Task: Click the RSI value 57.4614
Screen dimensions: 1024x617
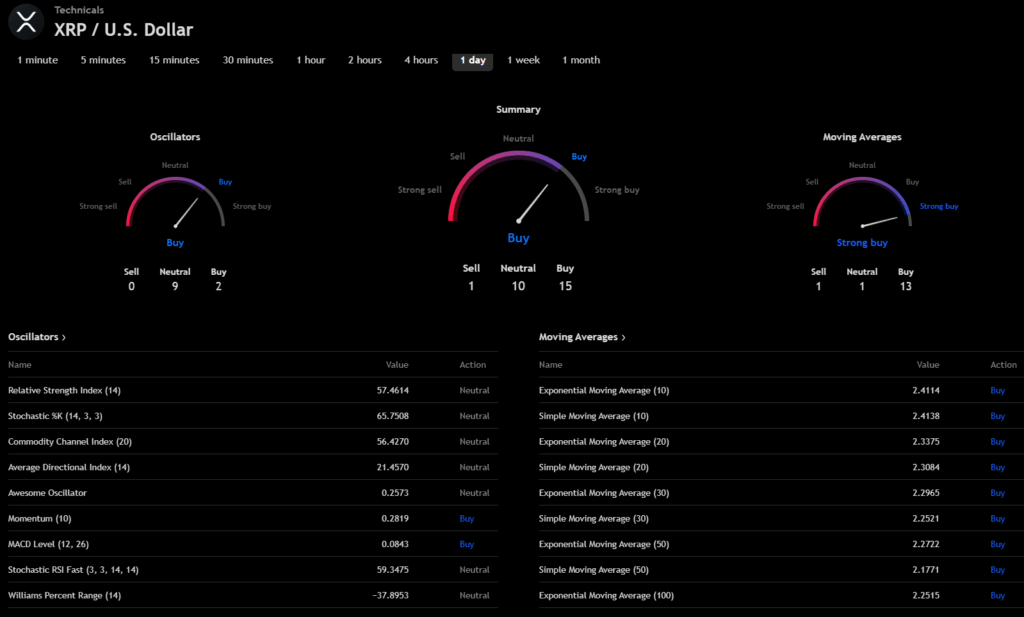Action: [x=392, y=390]
